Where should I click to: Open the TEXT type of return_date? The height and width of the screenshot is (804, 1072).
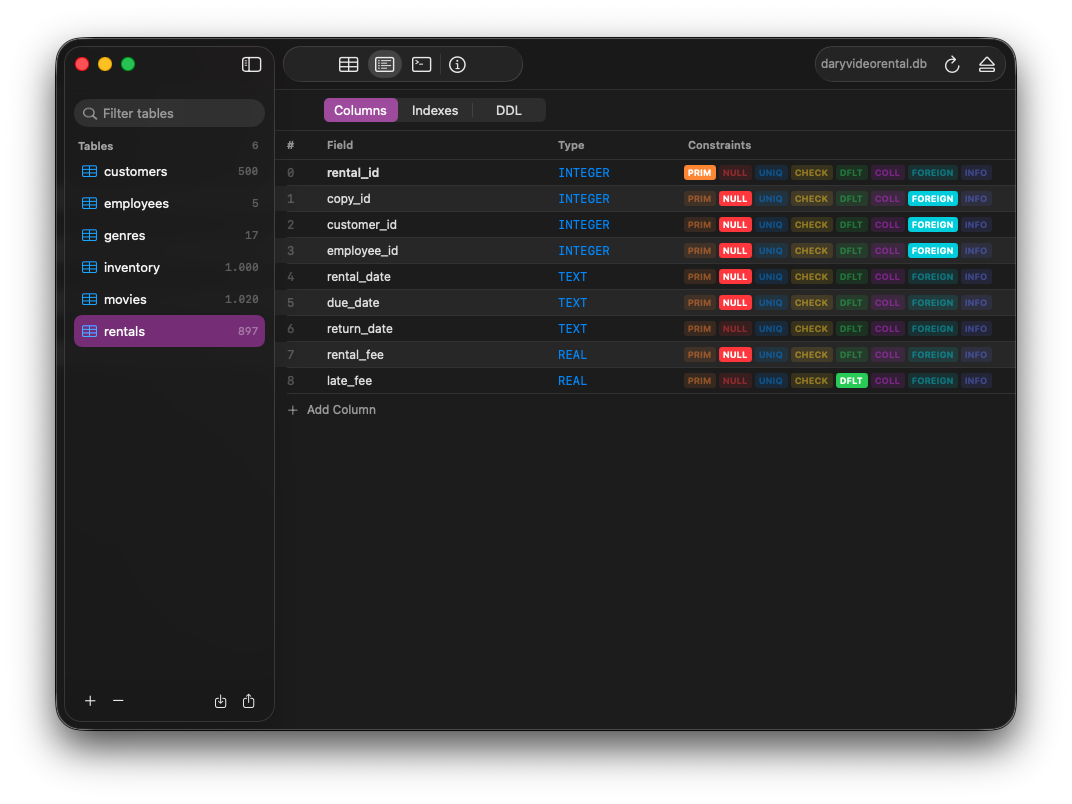(572, 329)
